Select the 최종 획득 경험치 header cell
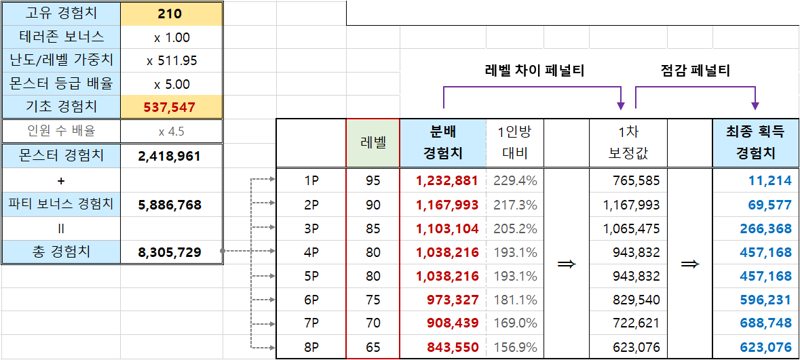 (x=756, y=143)
